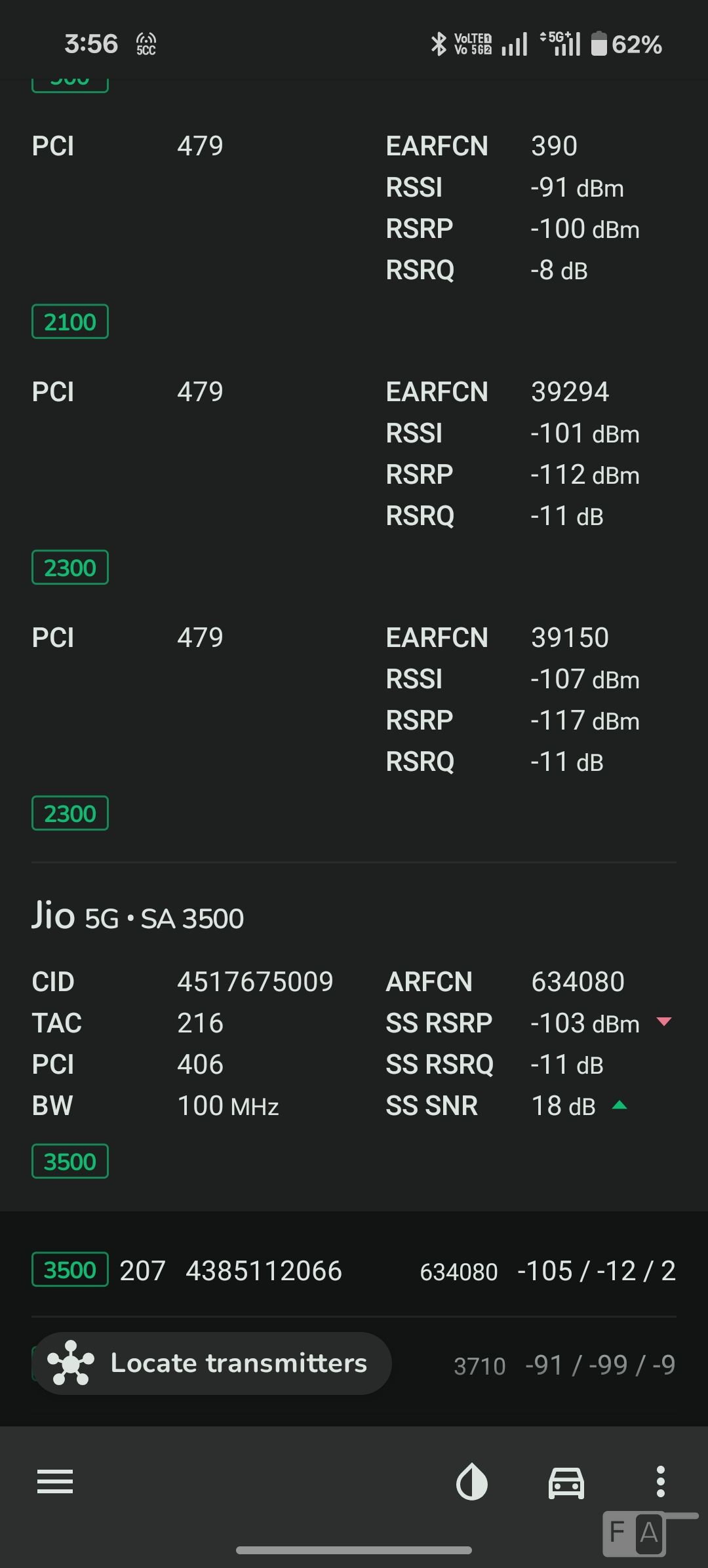Select the ARFCN 634080 value in Jio section
Screen dimensions: 708x1568
[x=578, y=982]
